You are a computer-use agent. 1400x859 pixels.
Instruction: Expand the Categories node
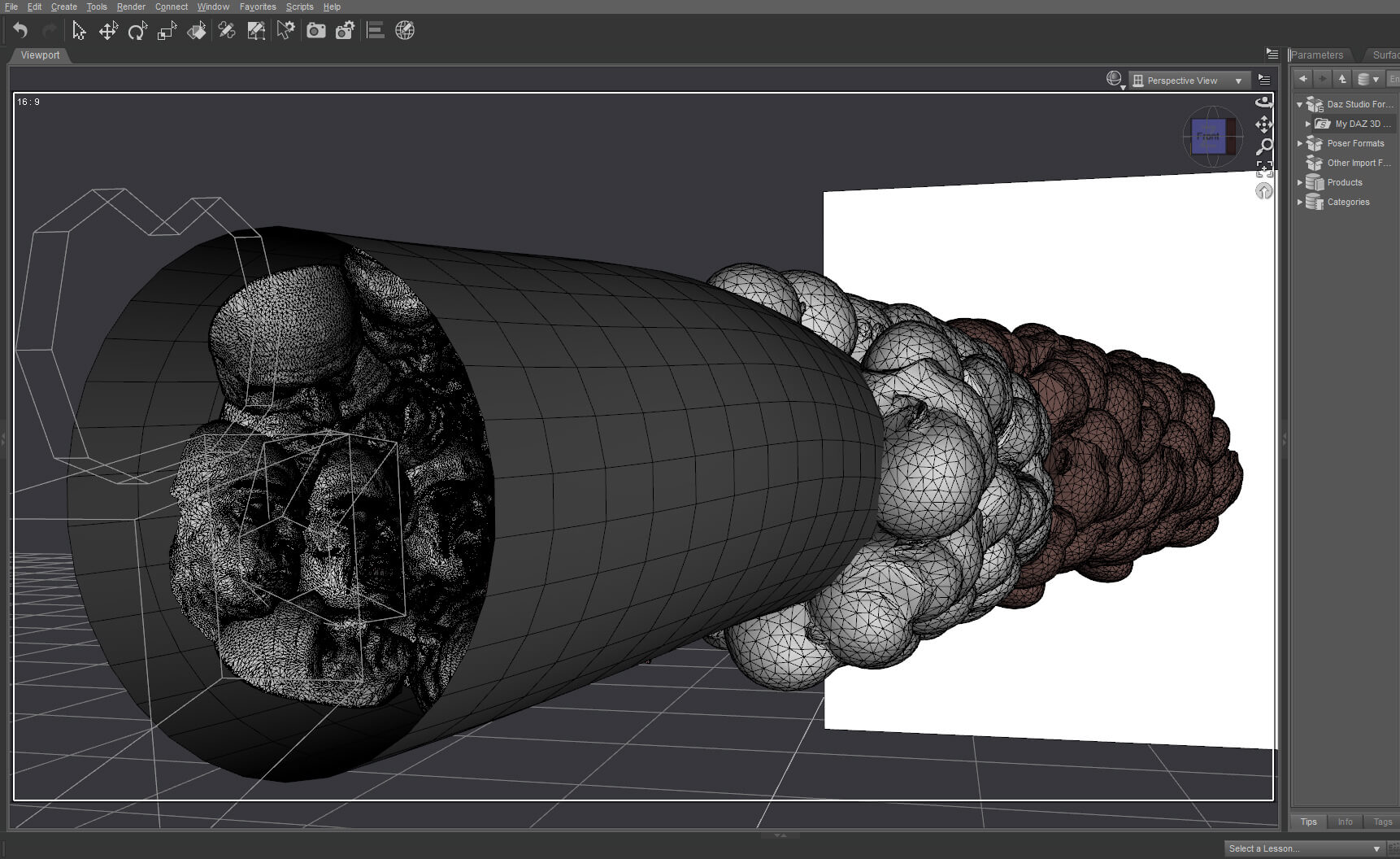[x=1299, y=202]
